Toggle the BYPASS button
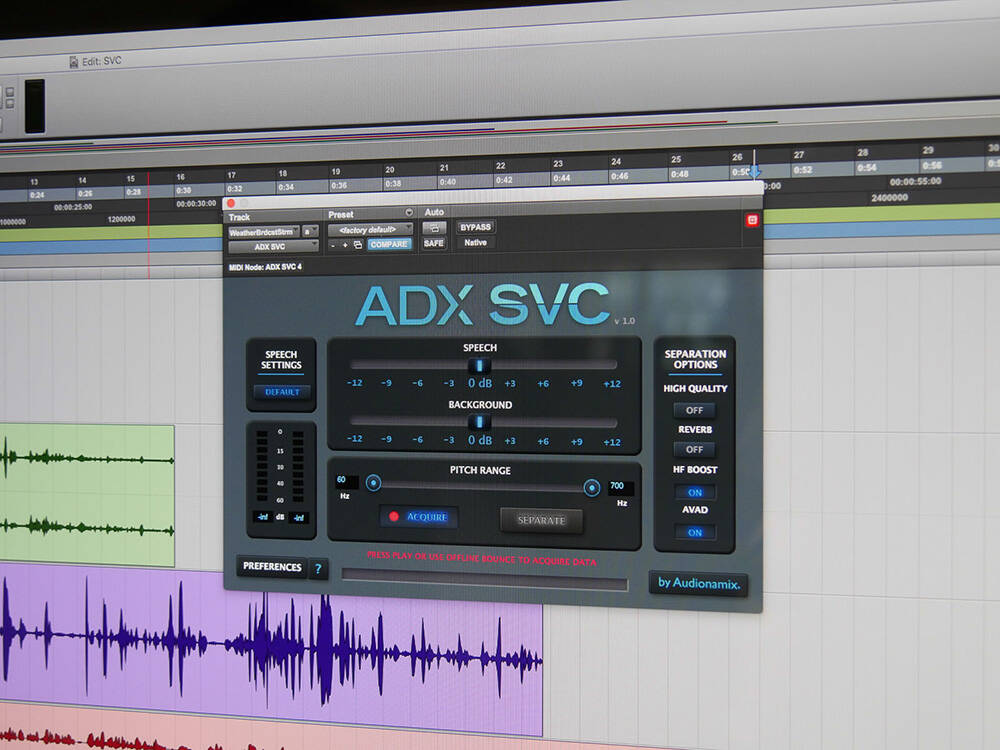The width and height of the screenshot is (1000, 750). tap(475, 227)
